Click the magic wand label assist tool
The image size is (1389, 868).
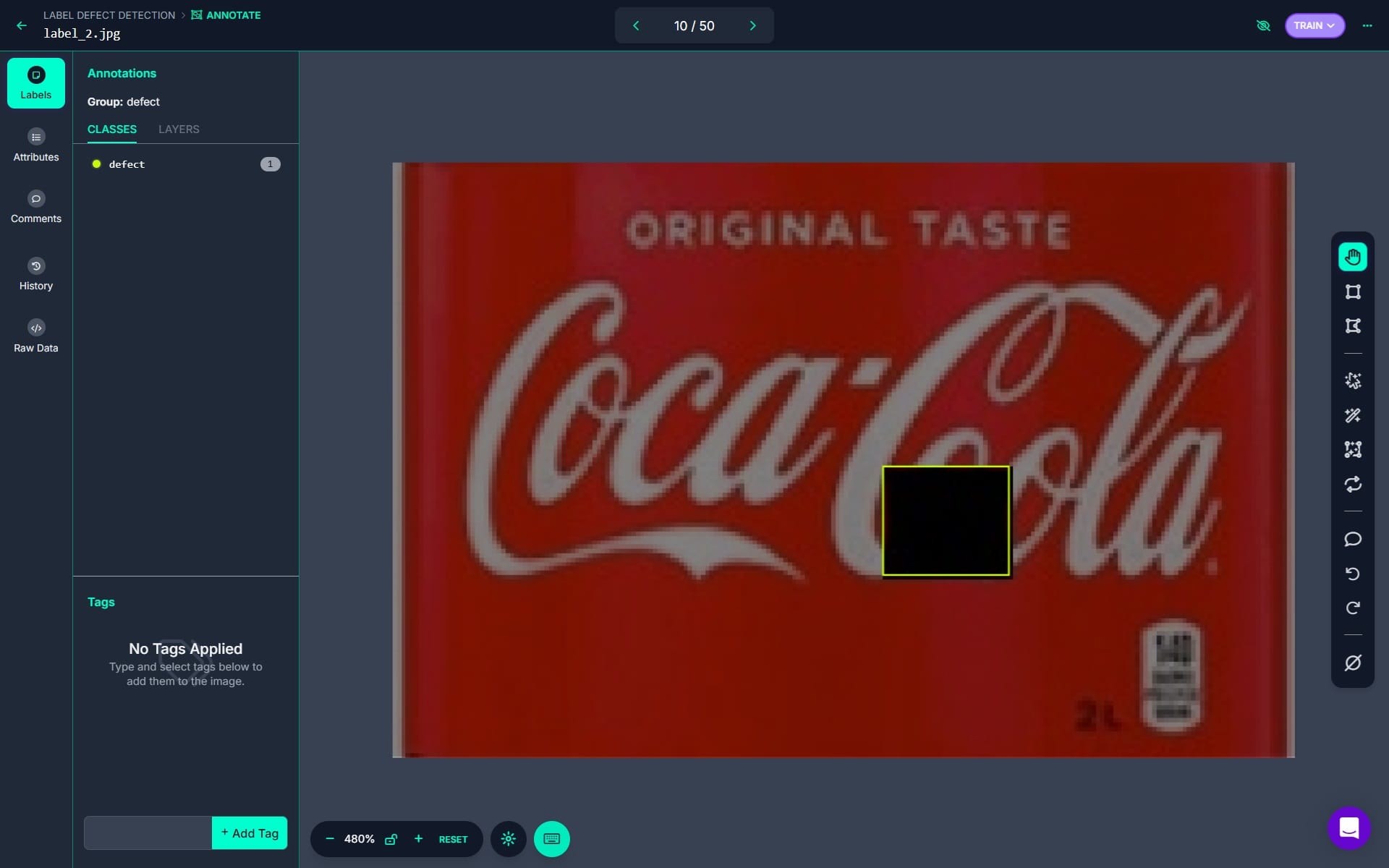tap(1353, 415)
